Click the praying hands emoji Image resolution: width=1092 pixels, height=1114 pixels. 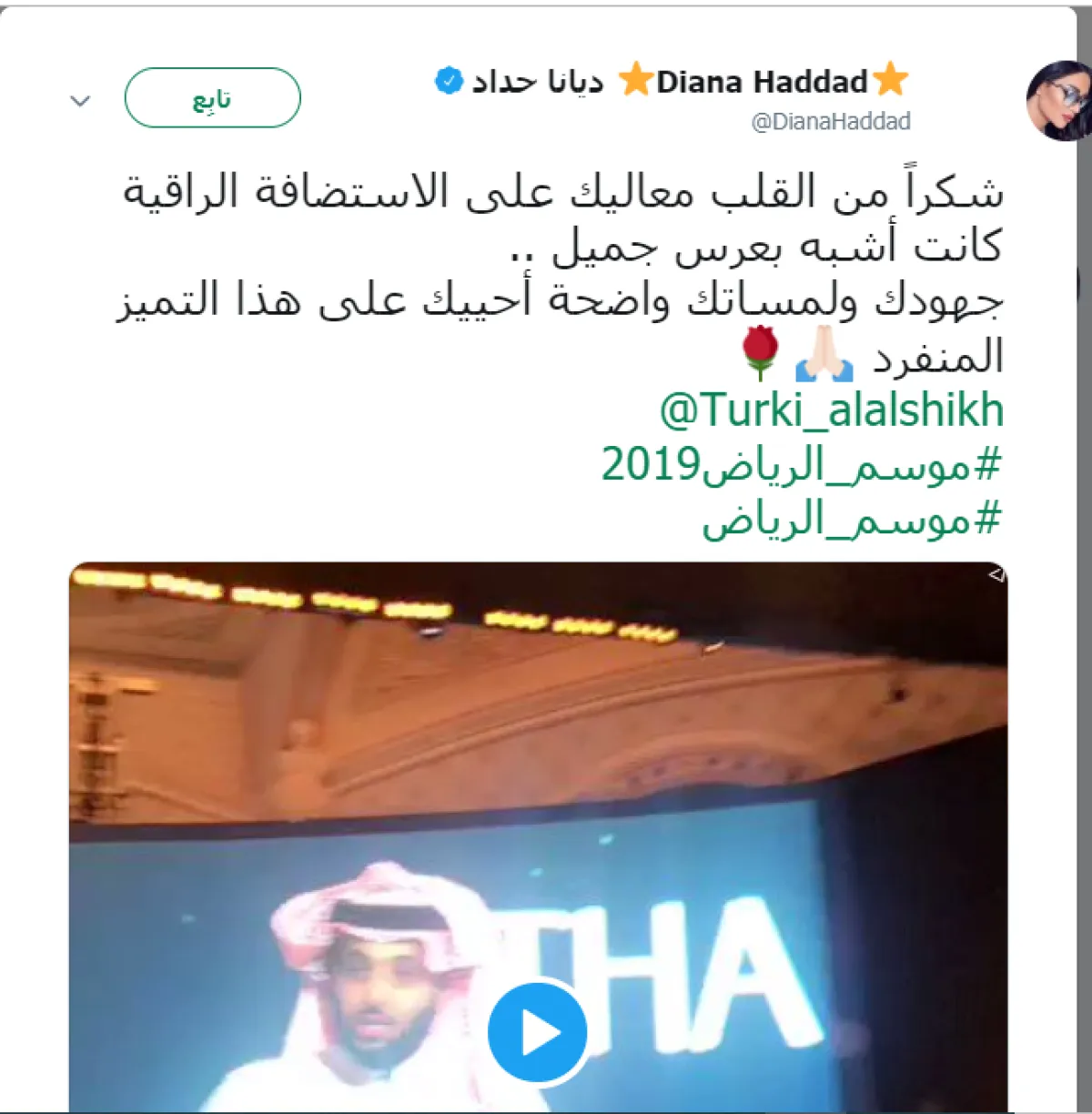pos(824,357)
